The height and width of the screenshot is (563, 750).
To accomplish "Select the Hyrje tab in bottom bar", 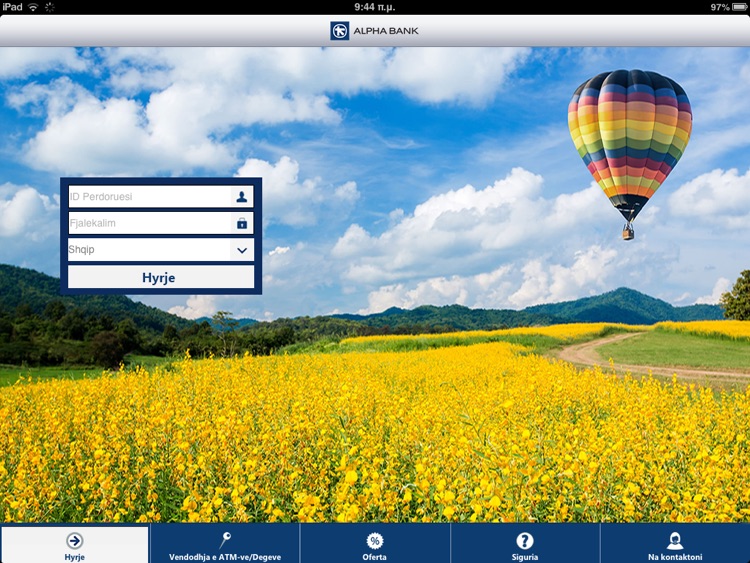I will (75, 545).
